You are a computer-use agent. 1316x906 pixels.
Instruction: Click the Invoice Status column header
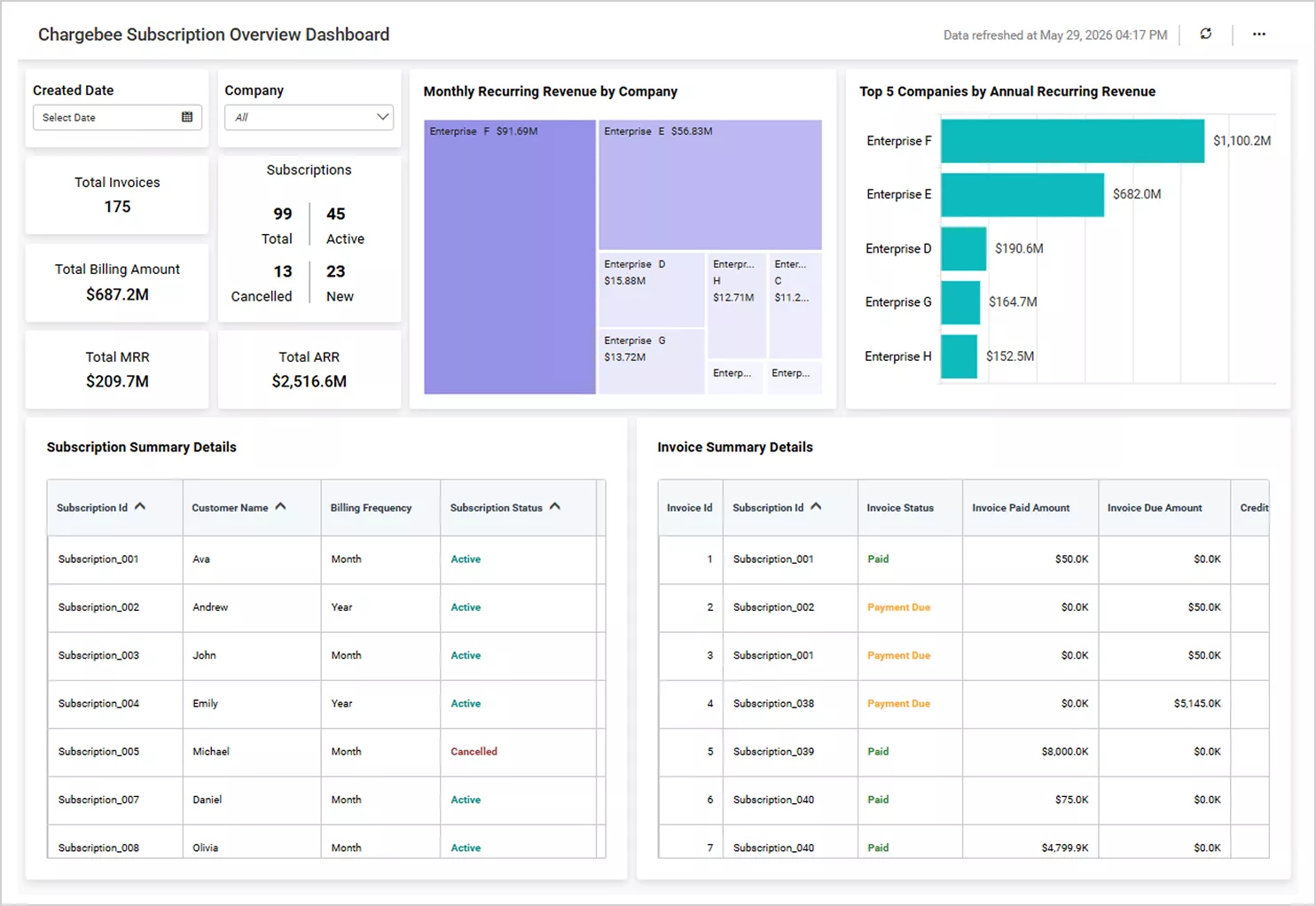click(910, 508)
